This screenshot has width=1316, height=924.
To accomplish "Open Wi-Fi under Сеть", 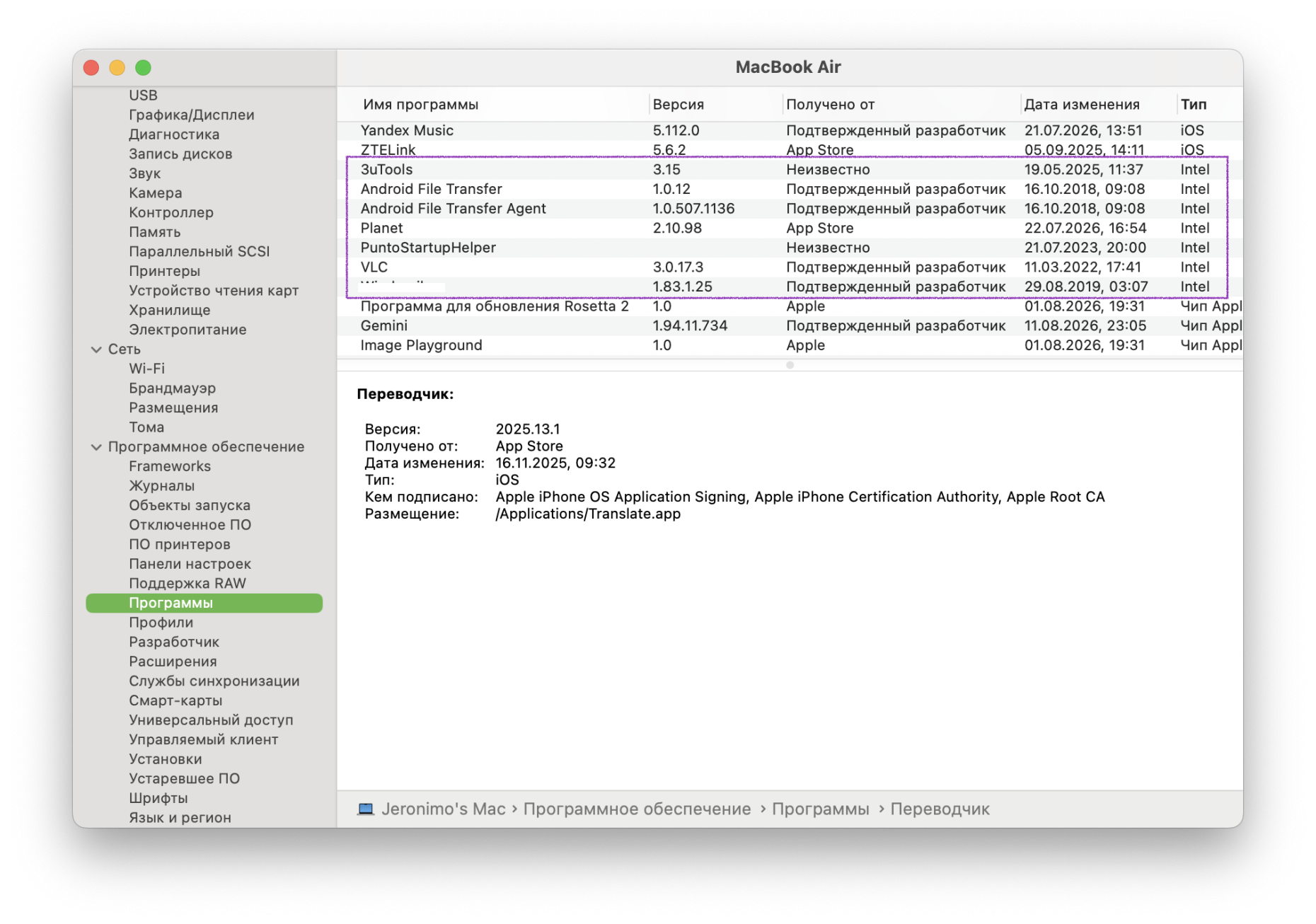I will point(146,369).
